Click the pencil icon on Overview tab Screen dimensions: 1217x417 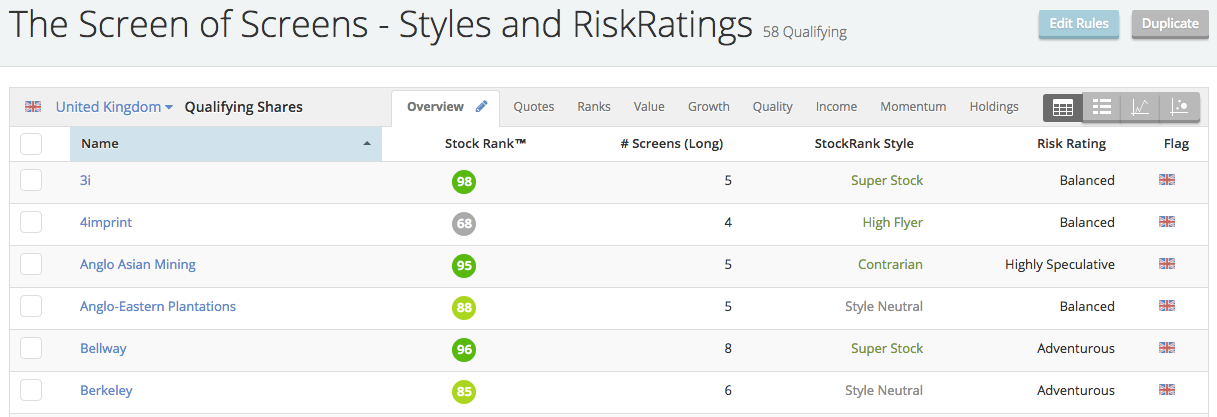point(481,106)
